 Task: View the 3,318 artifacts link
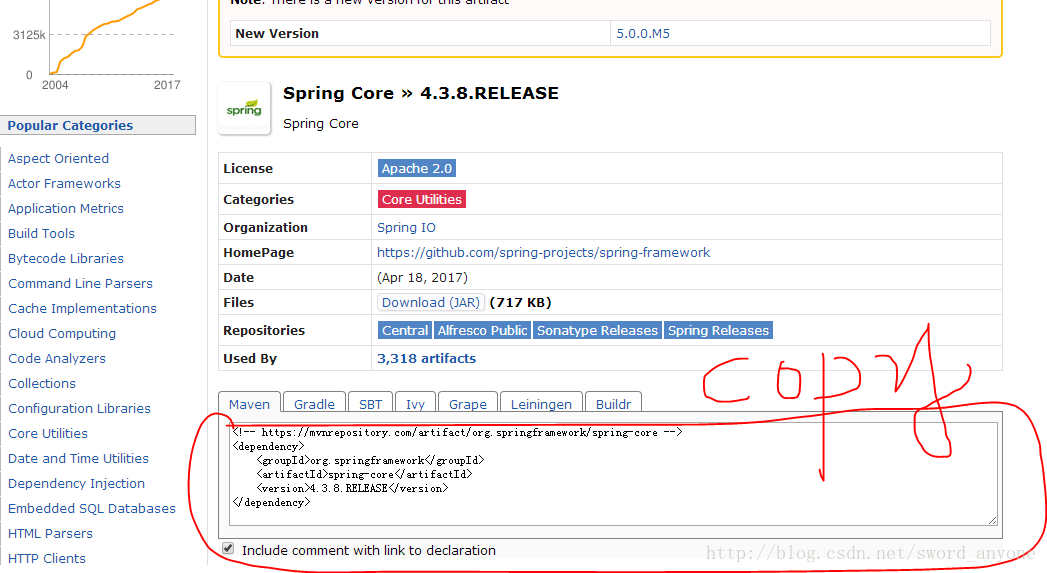click(427, 358)
